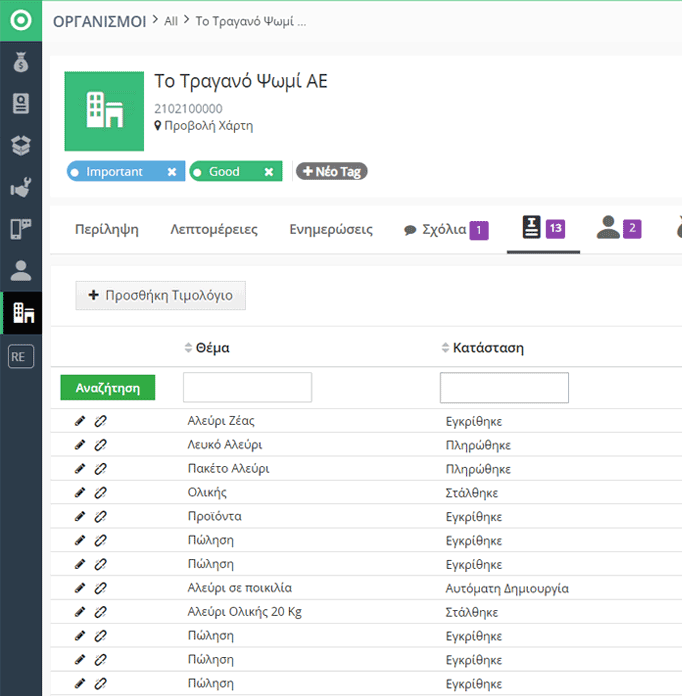Image resolution: width=682 pixels, height=696 pixels.
Task: Focus the Κατάσταση filter input
Action: point(504,388)
